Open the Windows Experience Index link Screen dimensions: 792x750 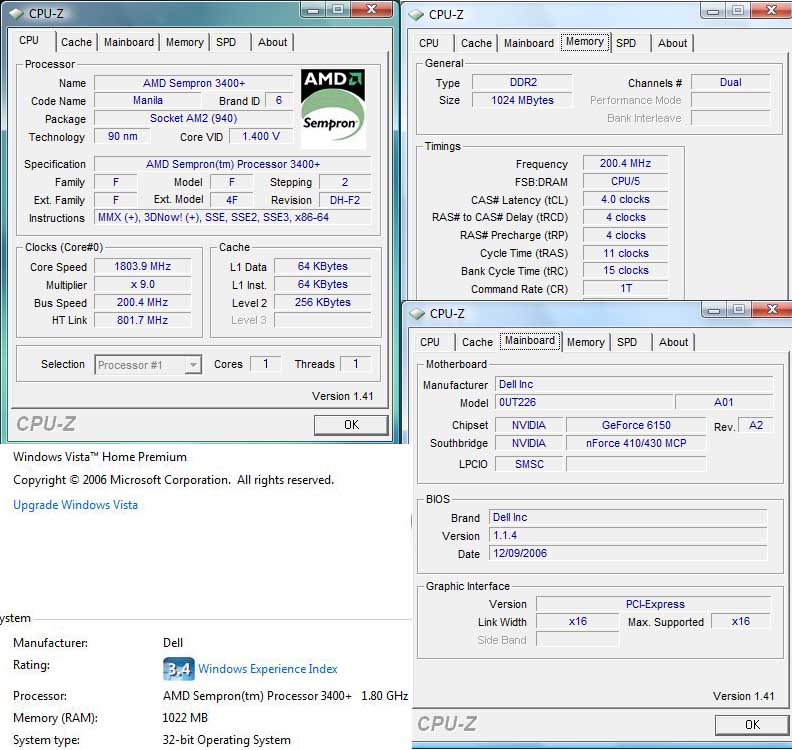point(268,669)
